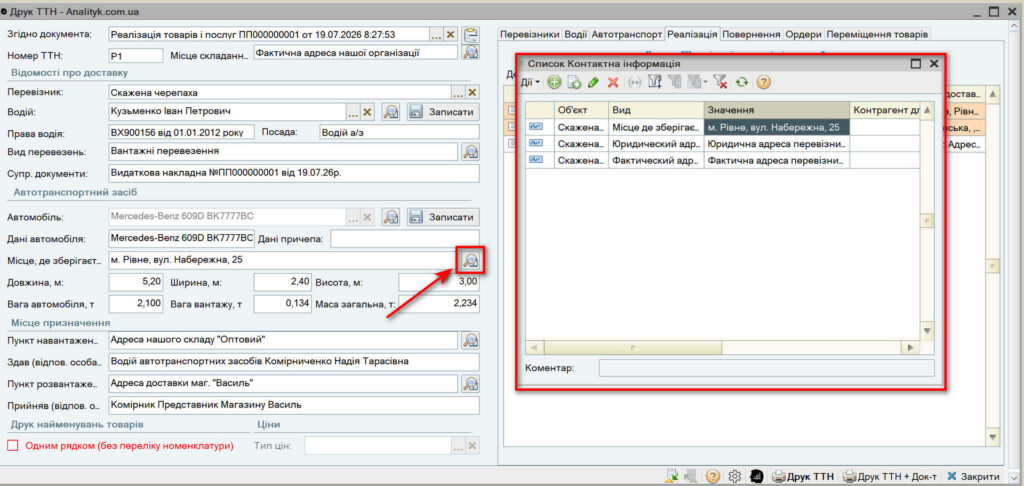Click the Значення column header
This screenshot has height=486, width=1024.
point(776,110)
